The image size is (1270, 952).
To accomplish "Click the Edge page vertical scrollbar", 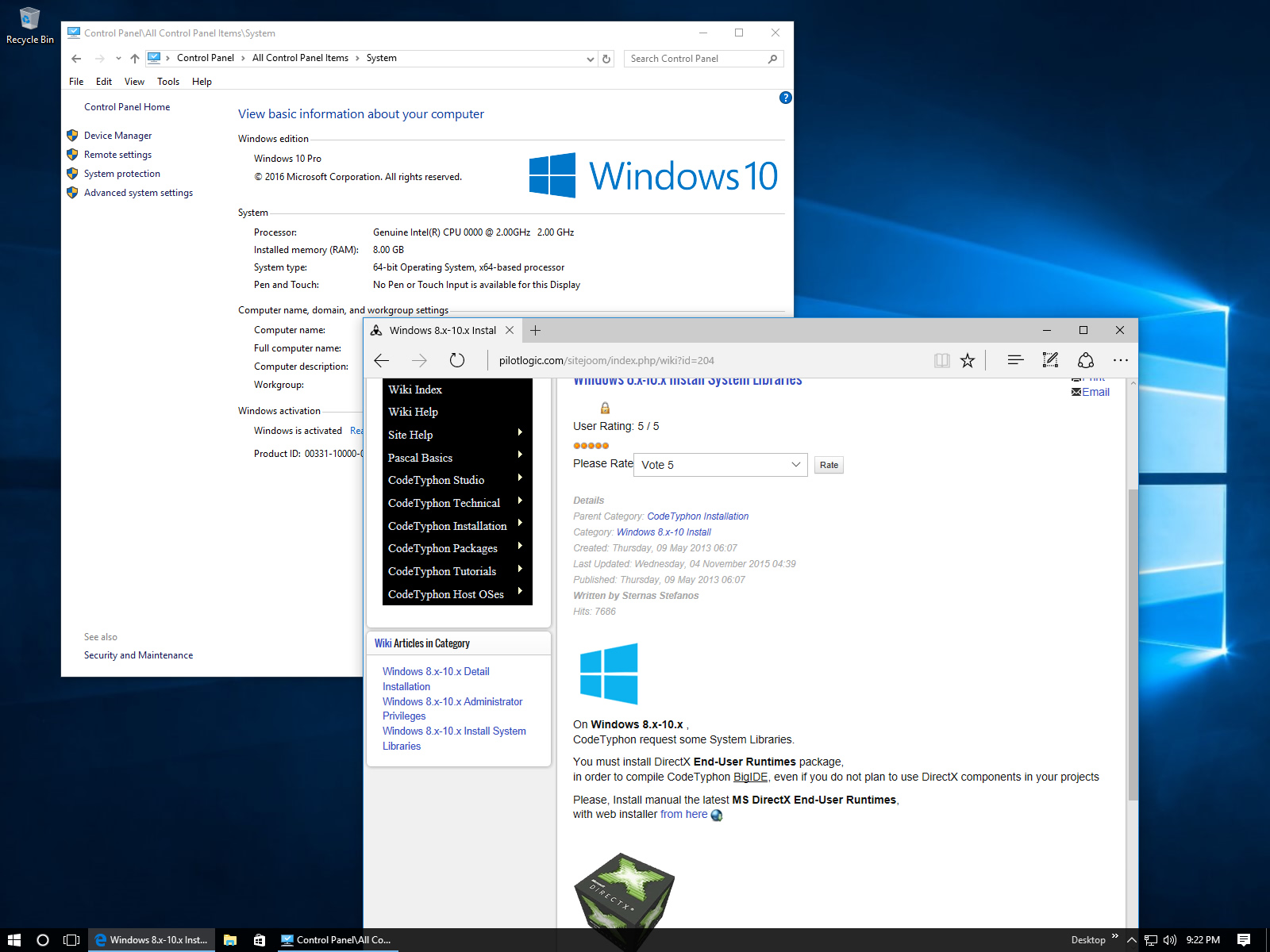I will [x=1133, y=644].
